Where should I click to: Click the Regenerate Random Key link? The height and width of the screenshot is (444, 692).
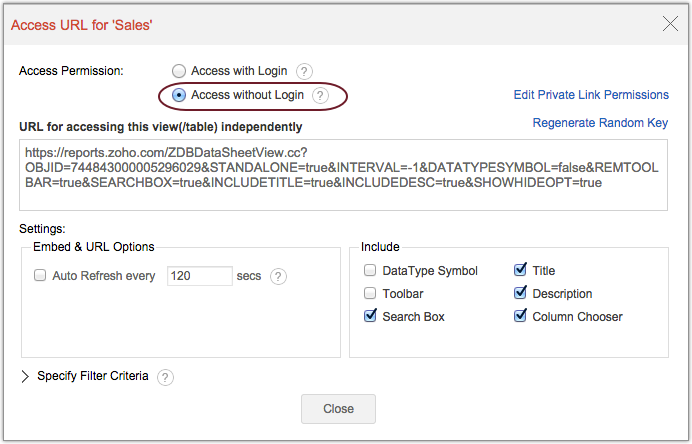coord(600,123)
